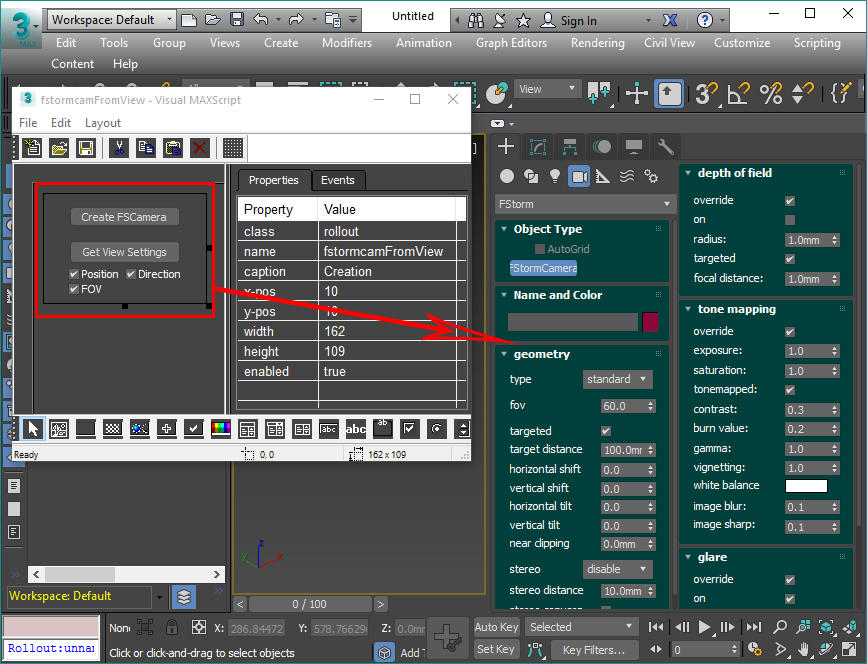This screenshot has height=664, width=867.
Task: Collapse the depth of field rollout
Action: pos(688,173)
